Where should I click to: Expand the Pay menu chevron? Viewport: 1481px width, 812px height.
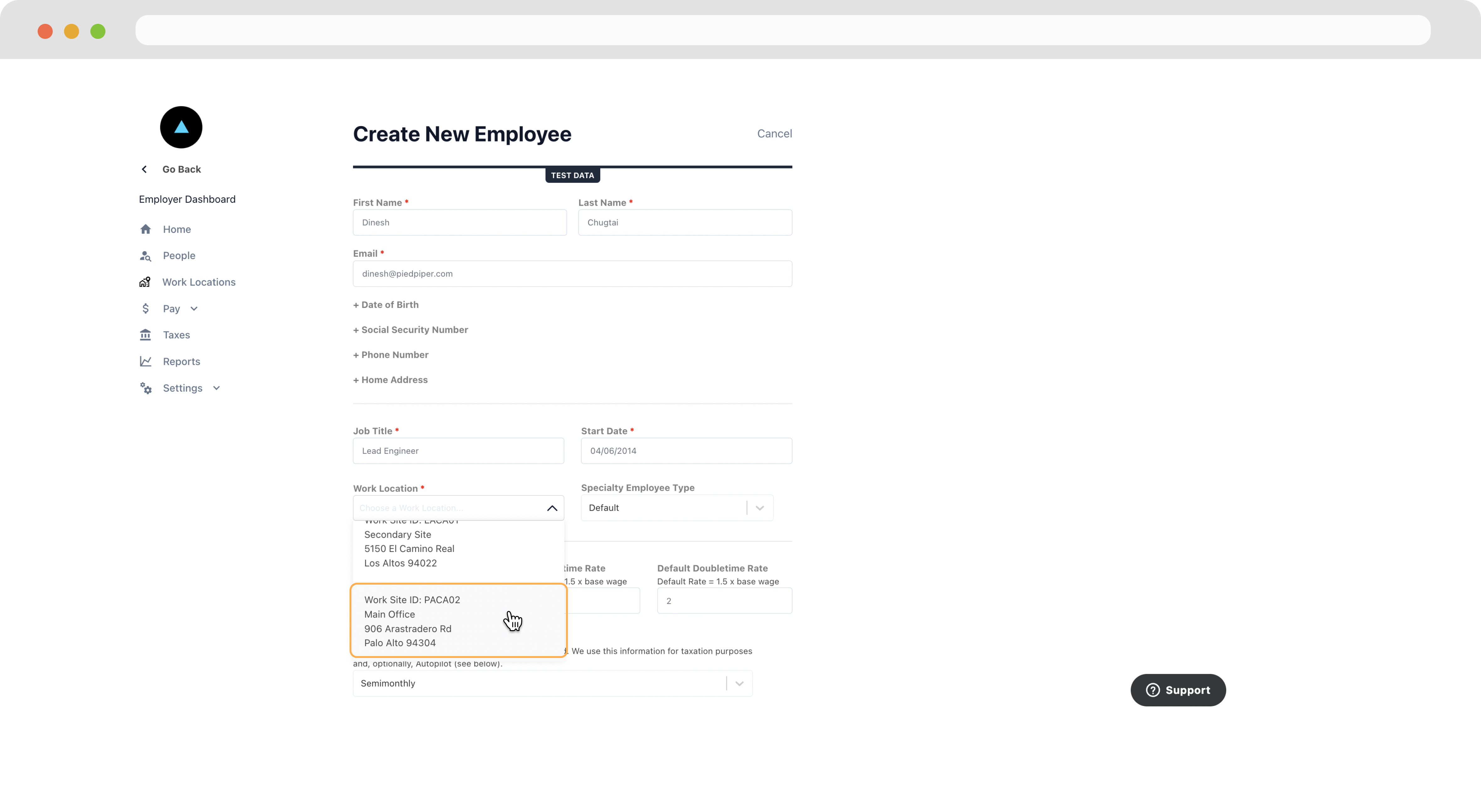pyautogui.click(x=194, y=309)
